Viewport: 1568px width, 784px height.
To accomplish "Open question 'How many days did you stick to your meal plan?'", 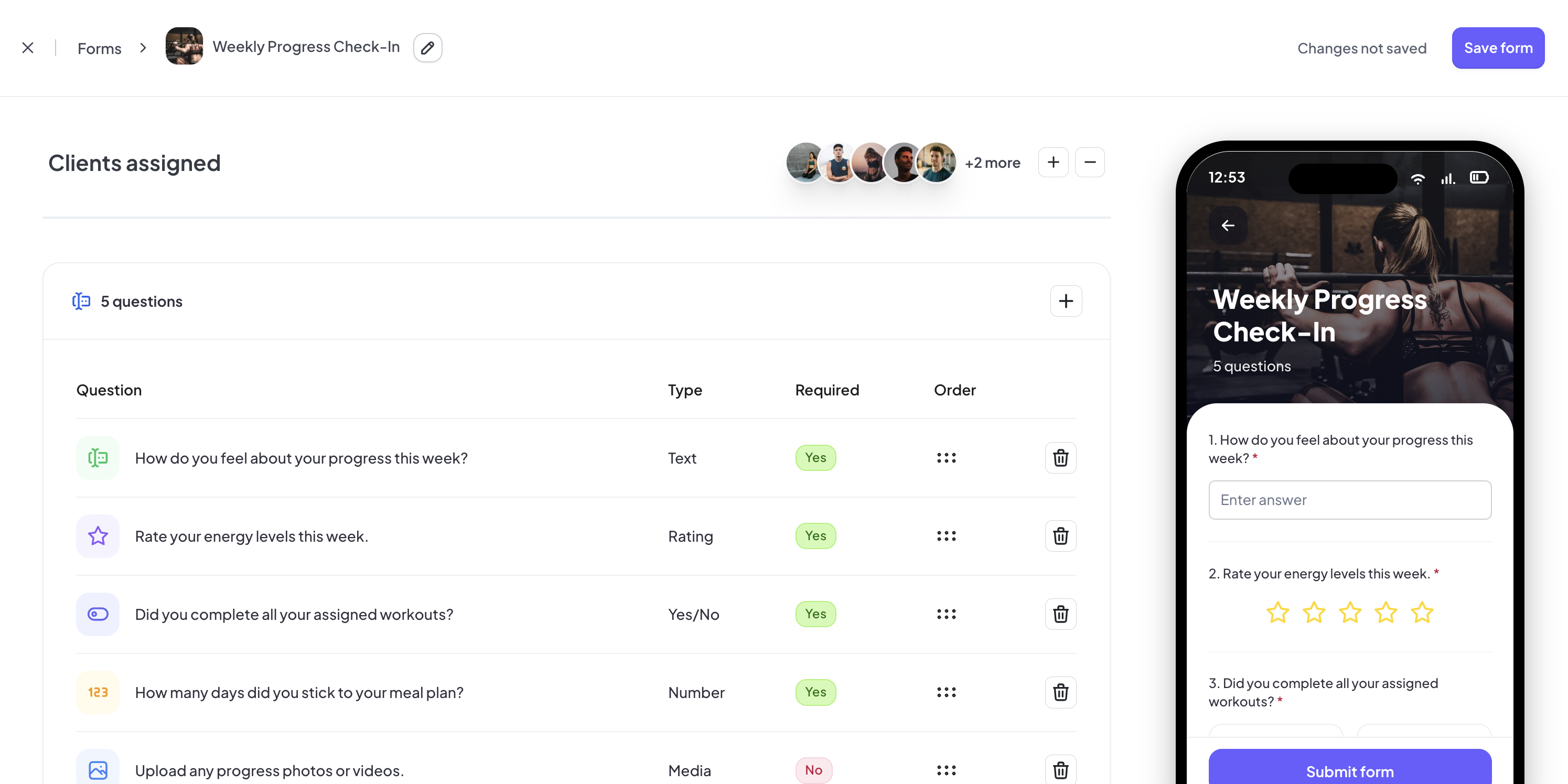I will pos(299,693).
